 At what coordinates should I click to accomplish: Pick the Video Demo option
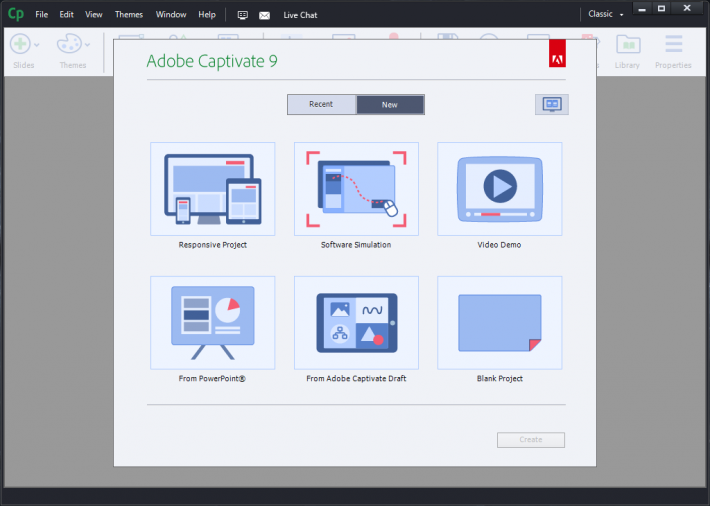[x=499, y=189]
